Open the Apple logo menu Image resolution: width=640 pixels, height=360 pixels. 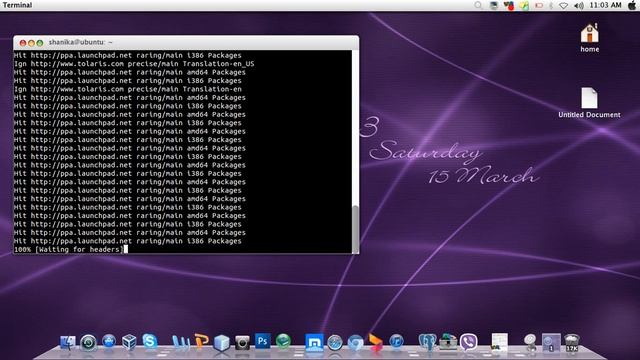pos(632,5)
